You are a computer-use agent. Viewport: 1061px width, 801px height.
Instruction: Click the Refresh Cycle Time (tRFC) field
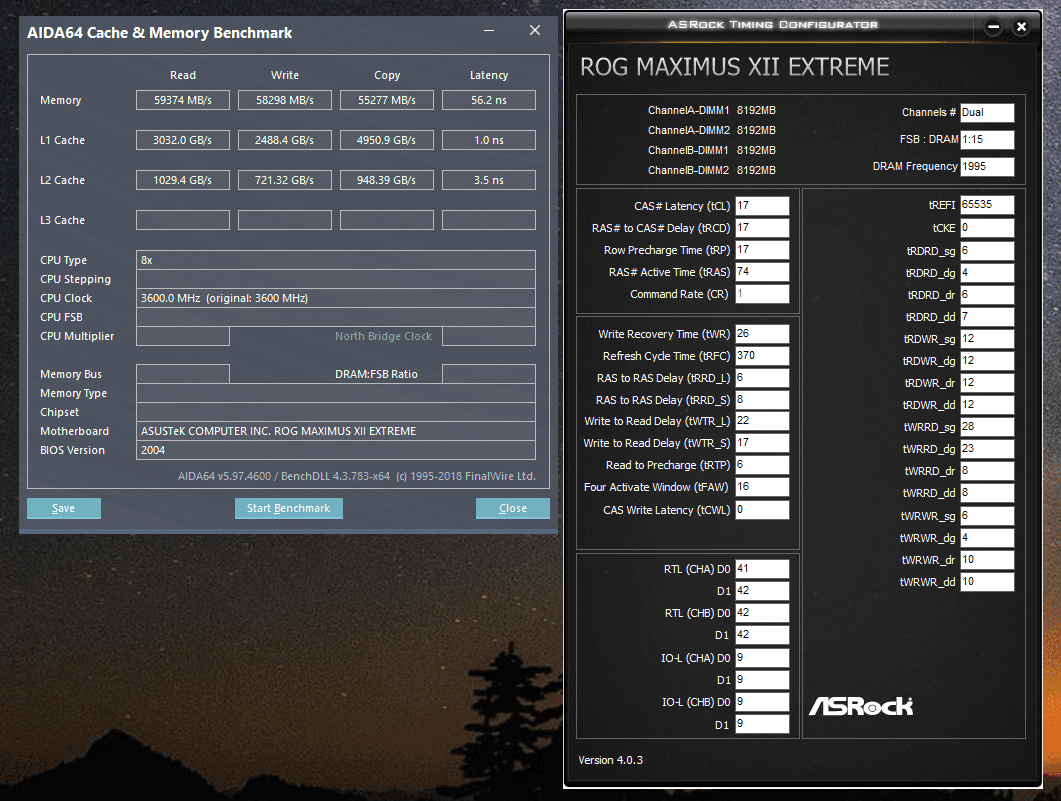pyautogui.click(x=762, y=356)
